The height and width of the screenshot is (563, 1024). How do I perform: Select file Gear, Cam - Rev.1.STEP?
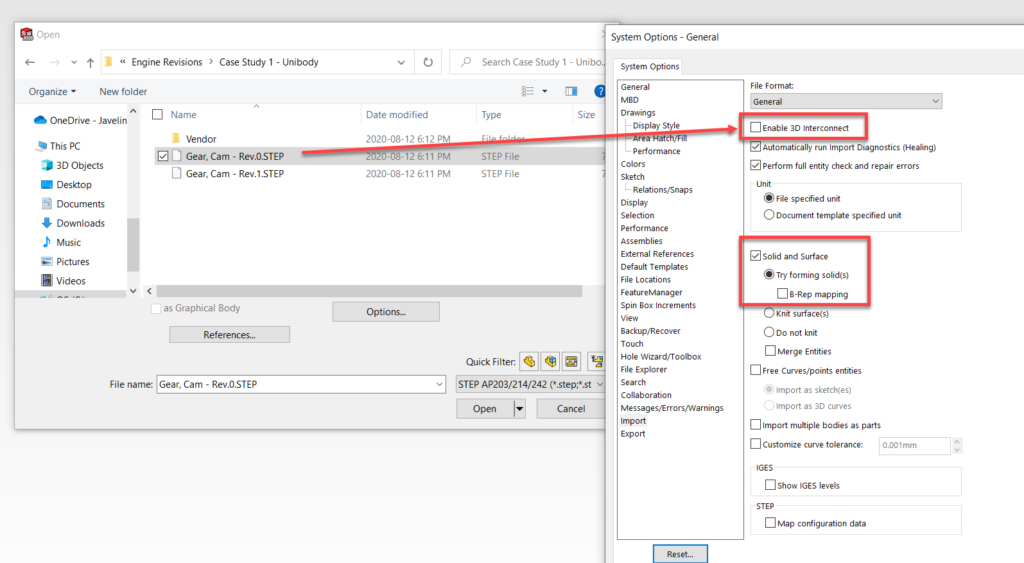[227, 174]
